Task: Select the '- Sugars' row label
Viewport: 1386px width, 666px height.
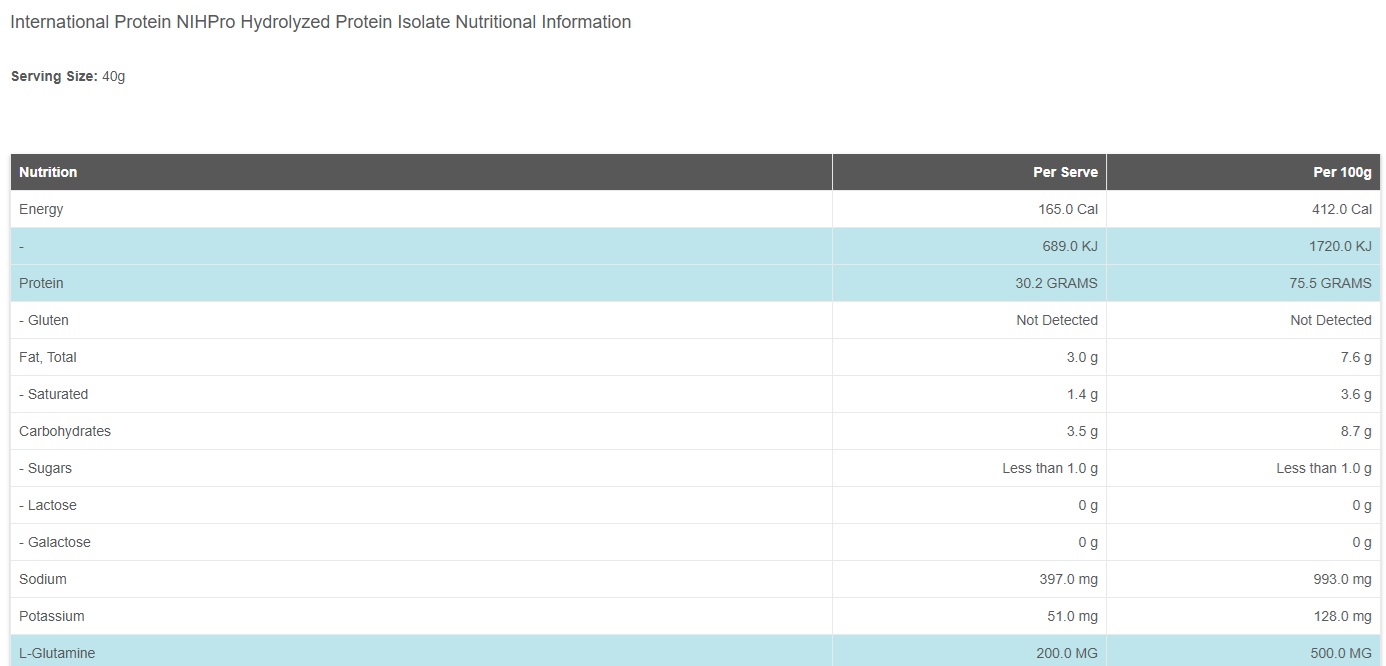Action: 46,468
